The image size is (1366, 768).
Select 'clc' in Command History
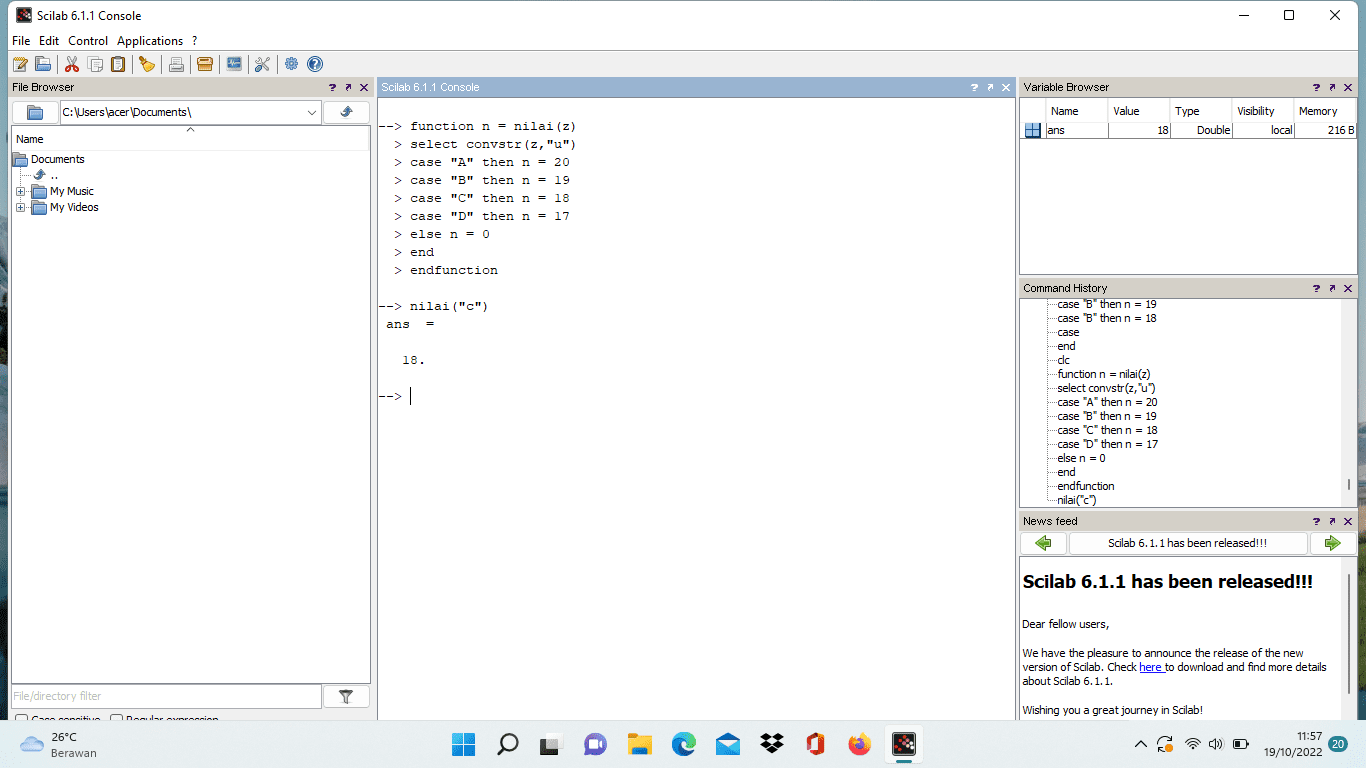coord(1064,360)
